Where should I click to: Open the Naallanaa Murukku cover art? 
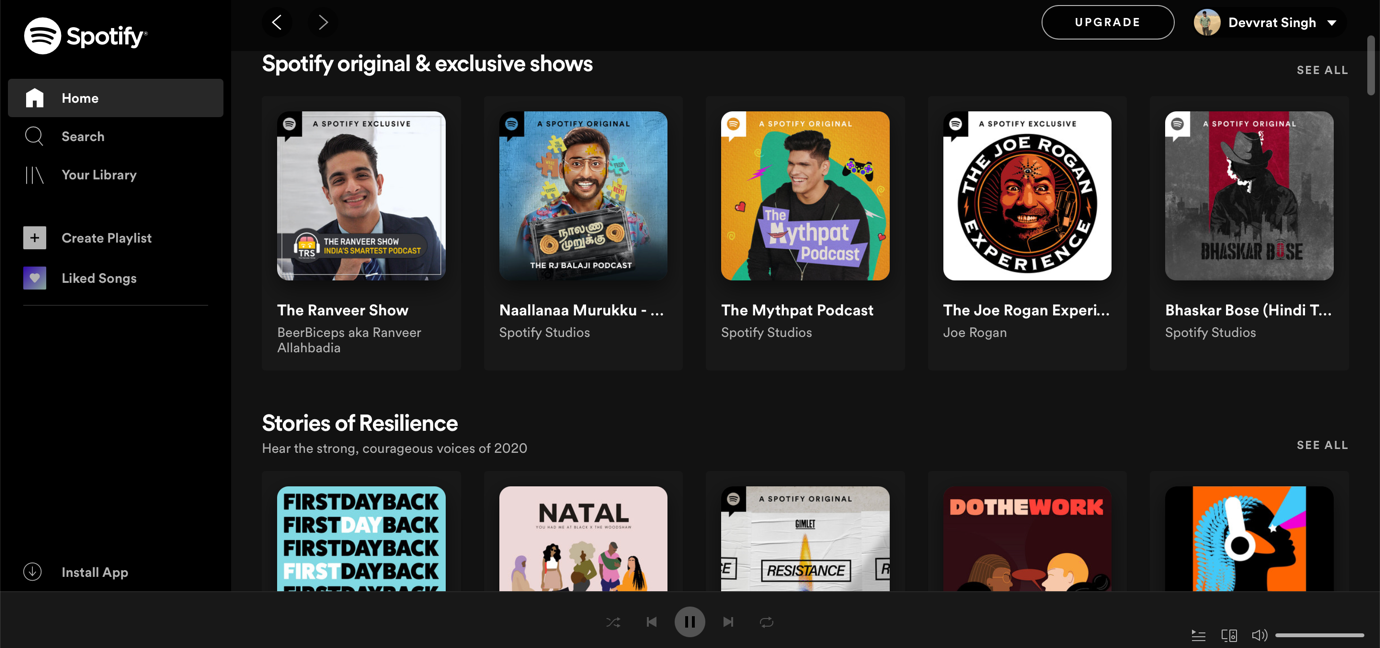583,196
